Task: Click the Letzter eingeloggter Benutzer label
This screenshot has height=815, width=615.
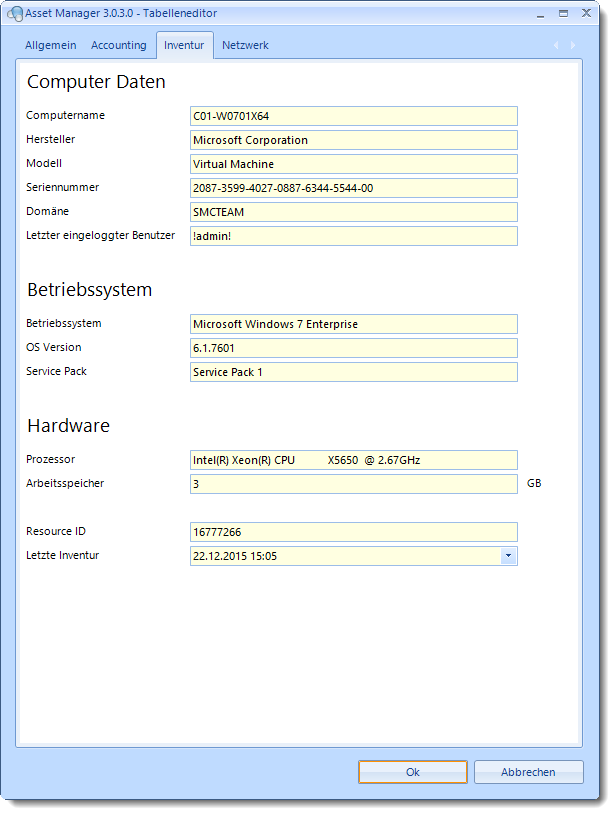Action: click(100, 235)
